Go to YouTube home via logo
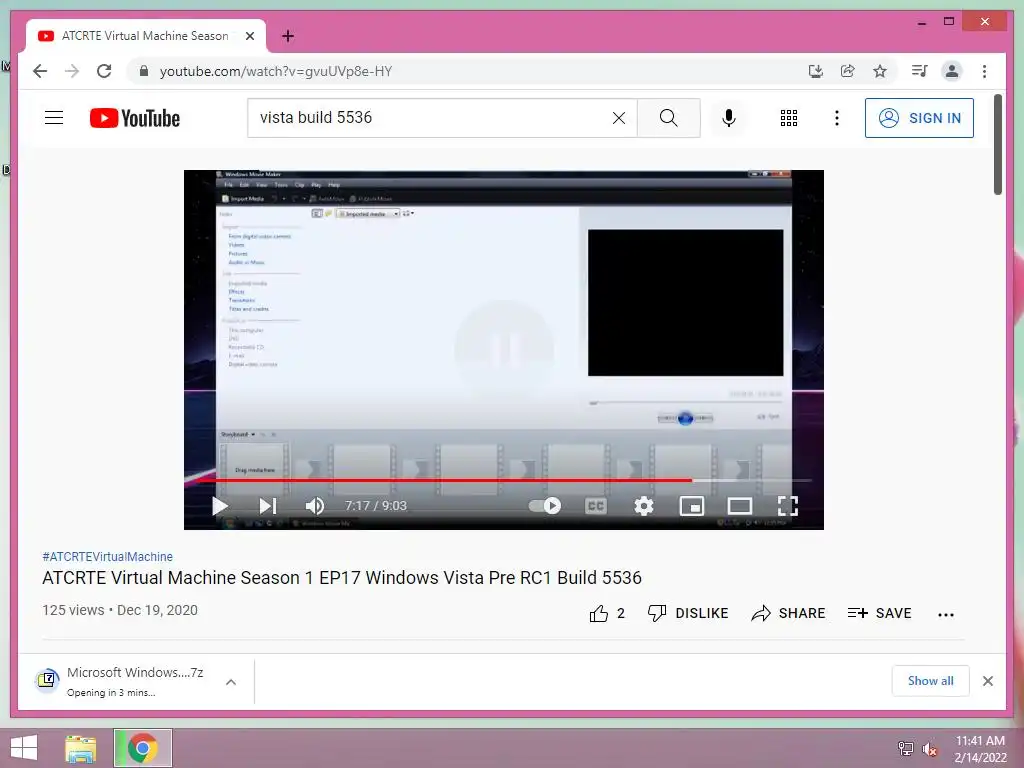1024x768 pixels. click(135, 118)
